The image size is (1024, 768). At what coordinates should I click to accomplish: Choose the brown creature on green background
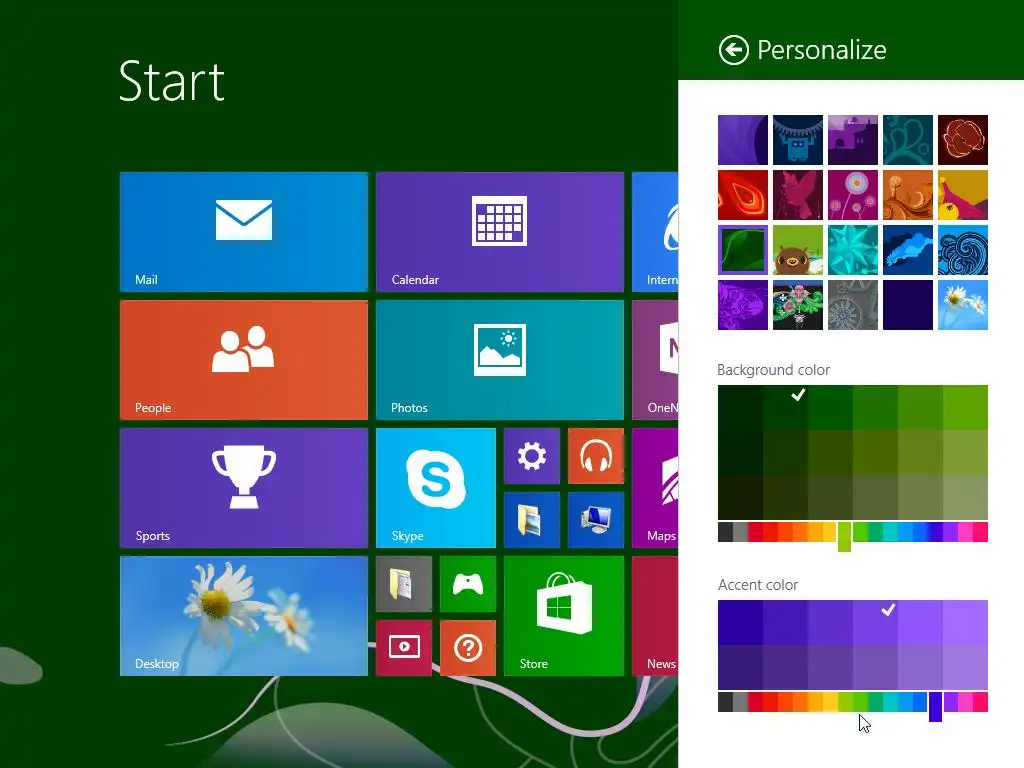click(797, 250)
